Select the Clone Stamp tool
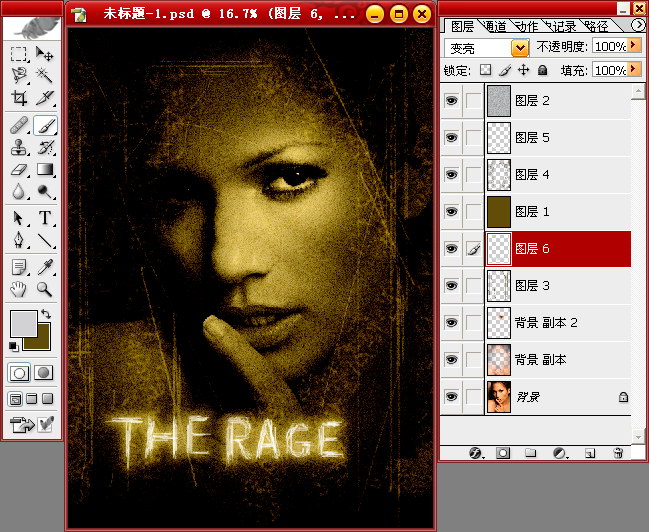649x532 pixels. click(x=19, y=147)
